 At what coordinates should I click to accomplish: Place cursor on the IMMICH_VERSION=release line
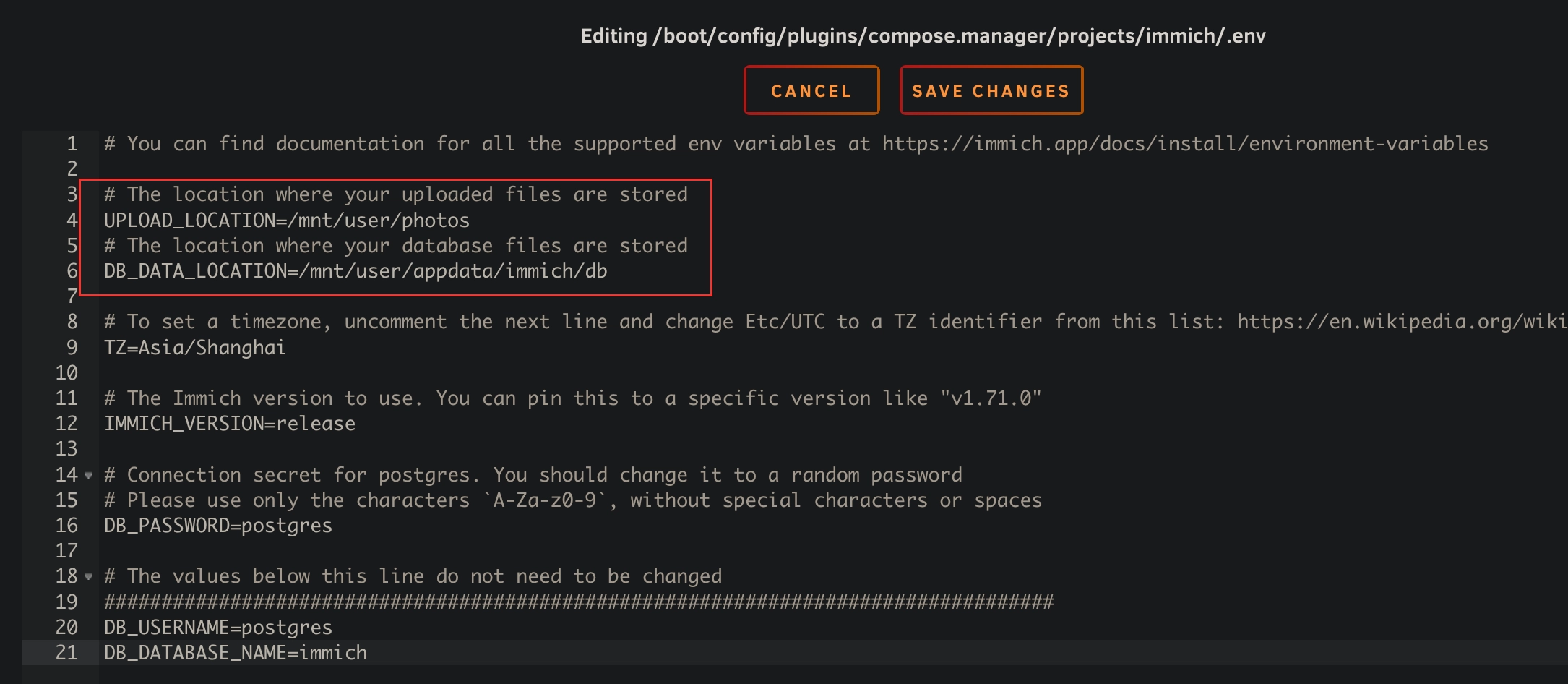click(229, 424)
